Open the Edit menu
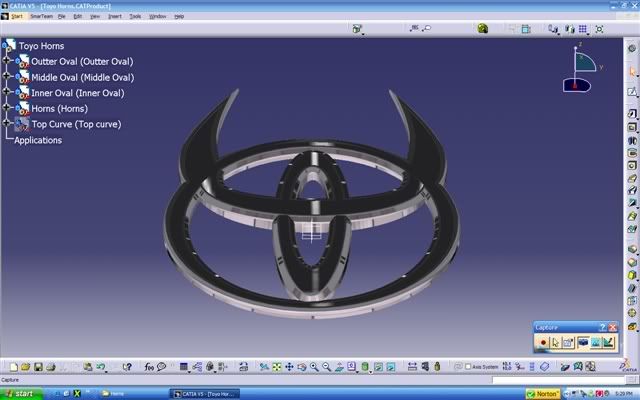The height and width of the screenshot is (400, 640). pos(78,16)
